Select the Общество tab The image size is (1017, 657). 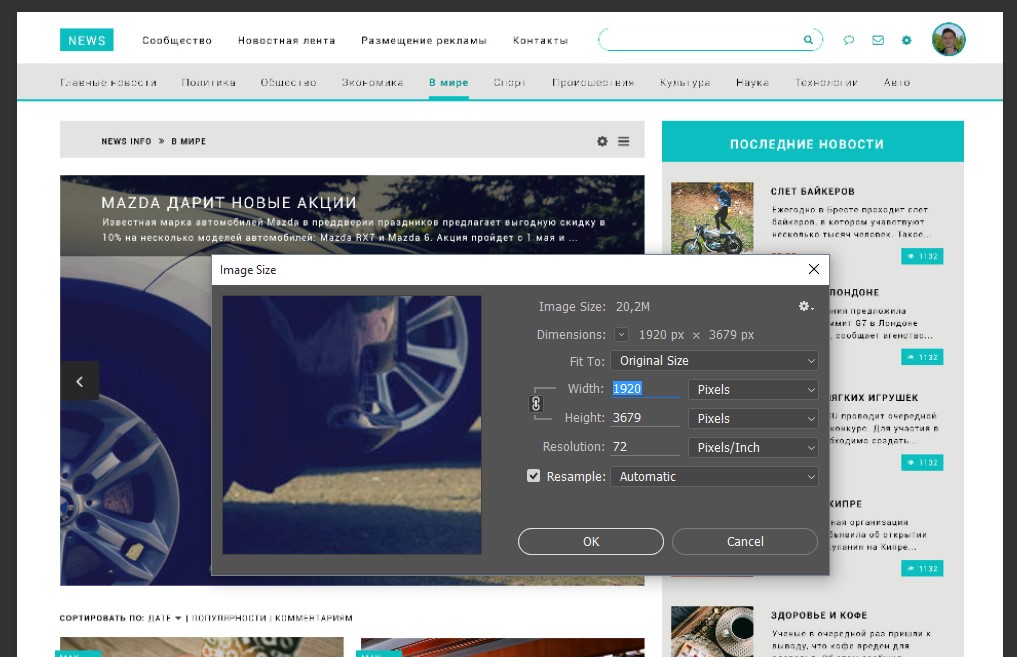click(289, 82)
